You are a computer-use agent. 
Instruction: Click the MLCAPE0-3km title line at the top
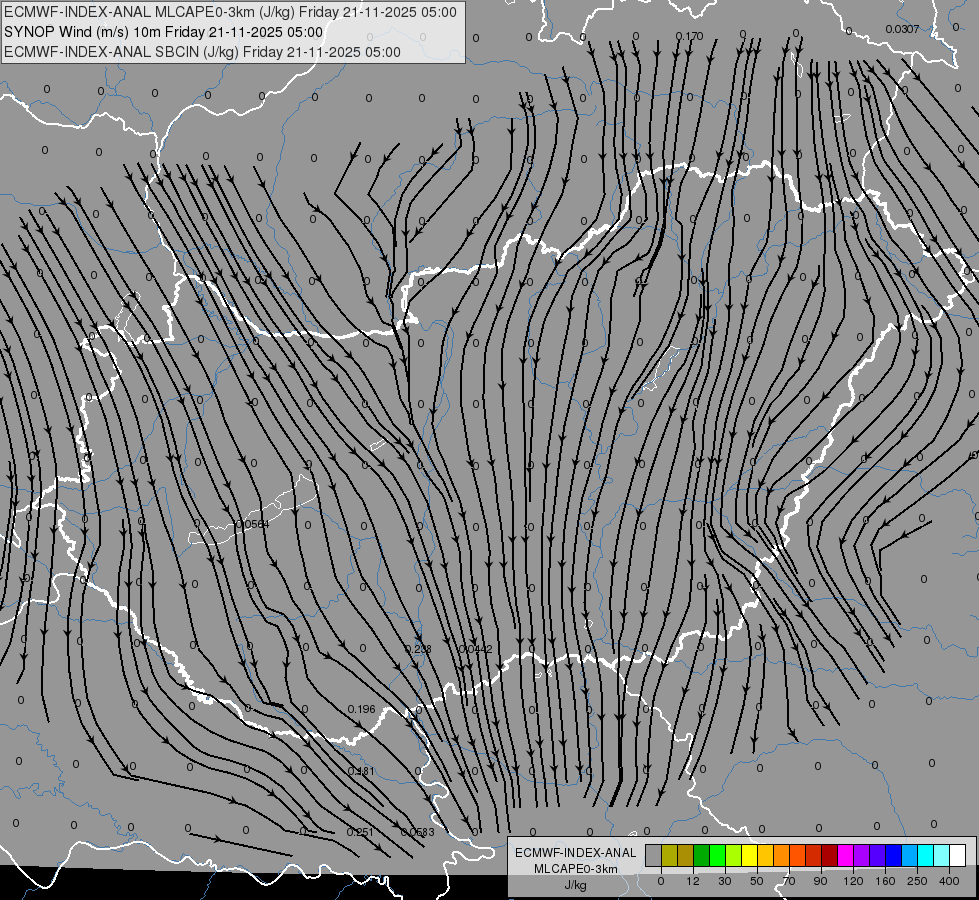point(230,12)
